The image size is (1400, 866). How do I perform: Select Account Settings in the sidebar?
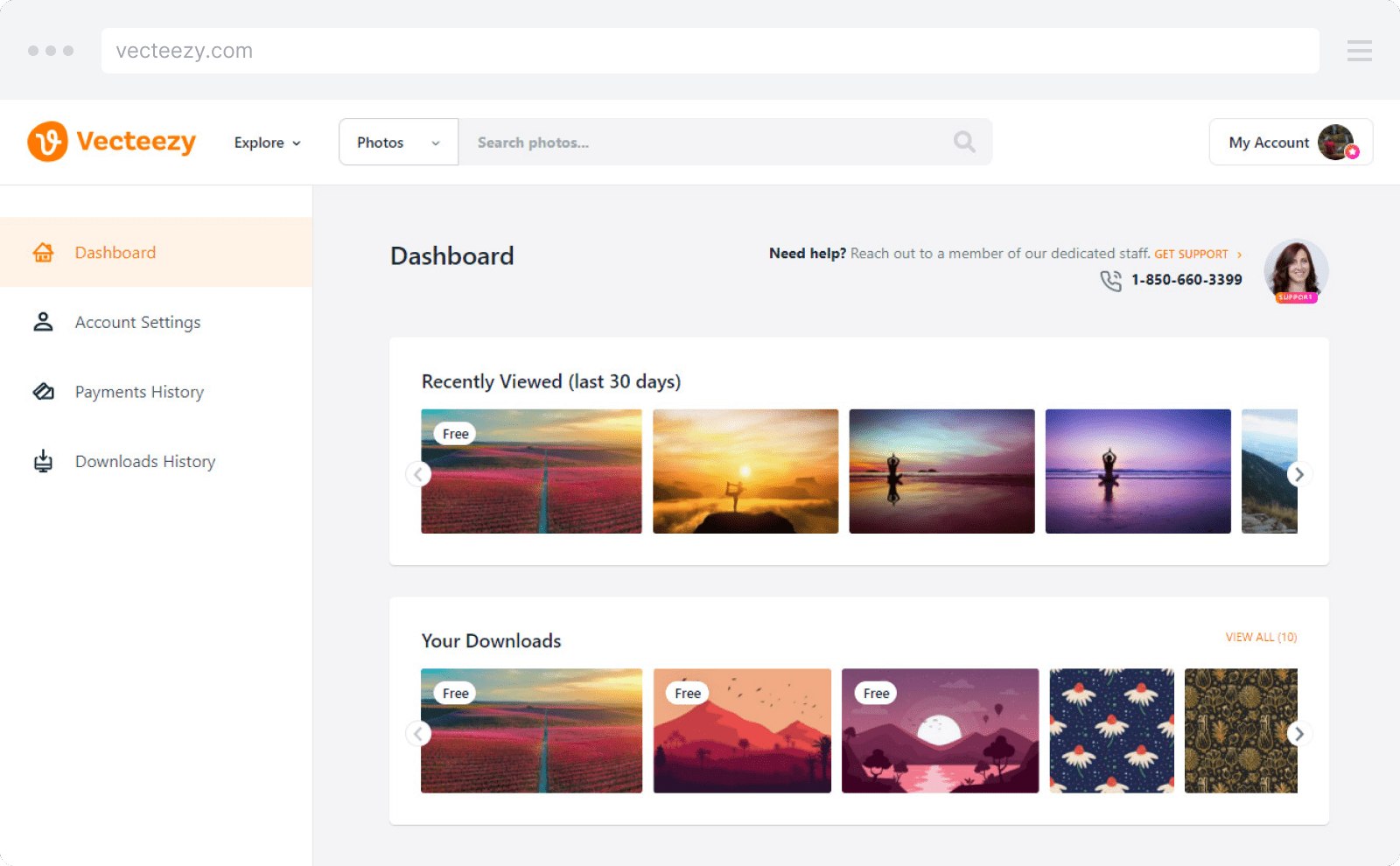click(137, 322)
